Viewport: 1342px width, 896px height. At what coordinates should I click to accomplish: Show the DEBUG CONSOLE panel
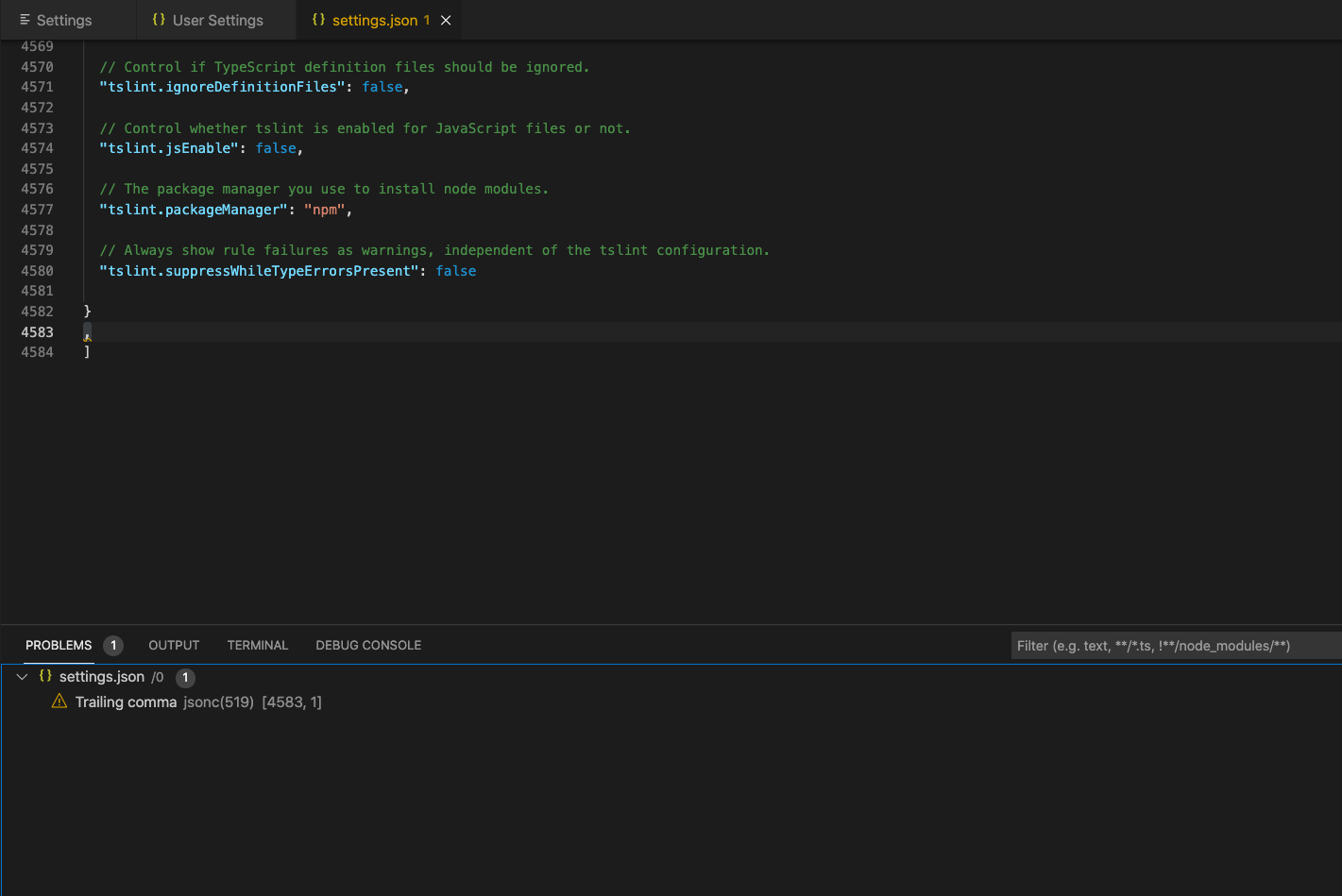tap(368, 646)
